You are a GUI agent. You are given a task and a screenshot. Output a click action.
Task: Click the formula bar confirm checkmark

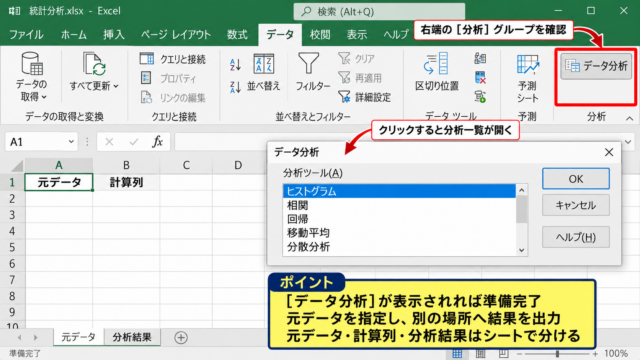point(133,142)
